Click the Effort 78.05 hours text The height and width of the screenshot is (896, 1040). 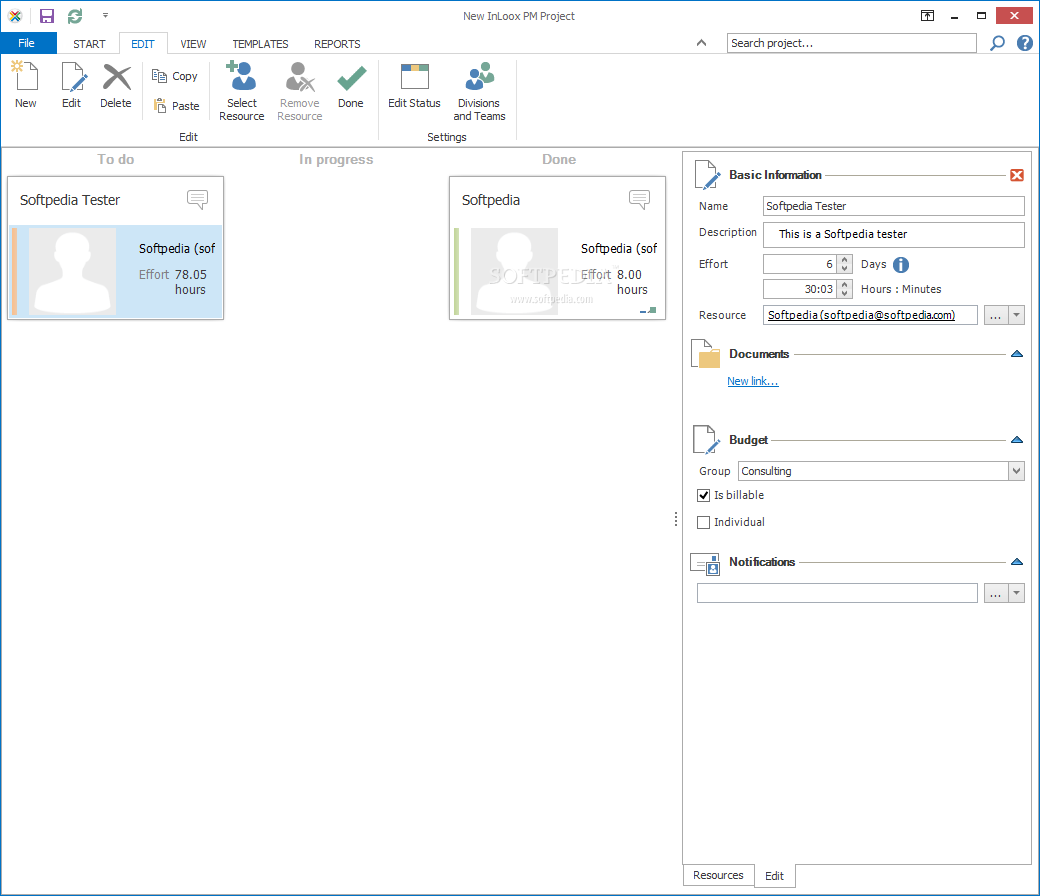point(173,282)
